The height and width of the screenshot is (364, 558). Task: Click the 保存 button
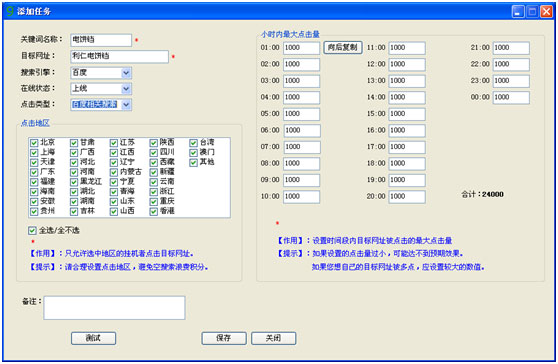coord(224,338)
